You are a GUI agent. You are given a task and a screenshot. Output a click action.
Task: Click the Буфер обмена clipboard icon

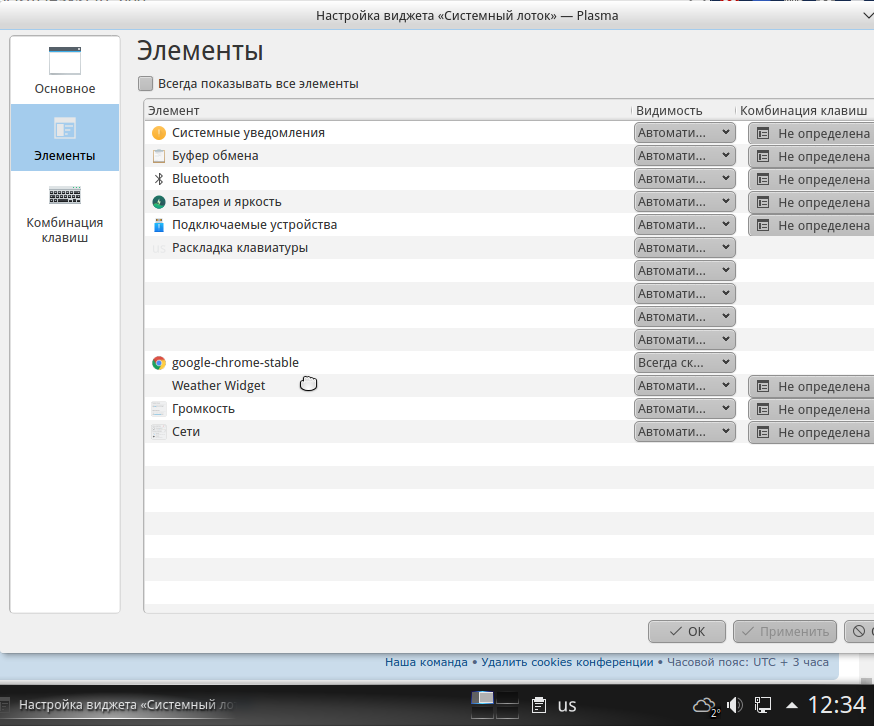coord(159,156)
